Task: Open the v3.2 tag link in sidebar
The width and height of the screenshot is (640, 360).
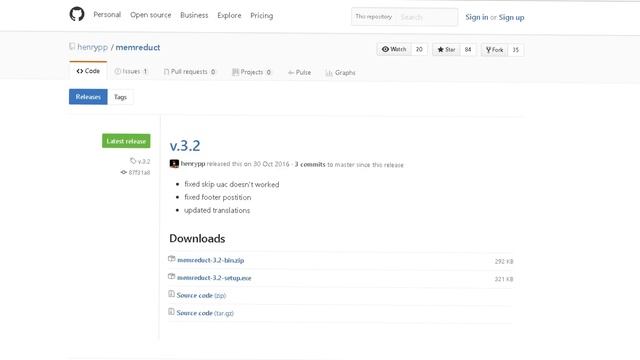Action: click(x=144, y=162)
